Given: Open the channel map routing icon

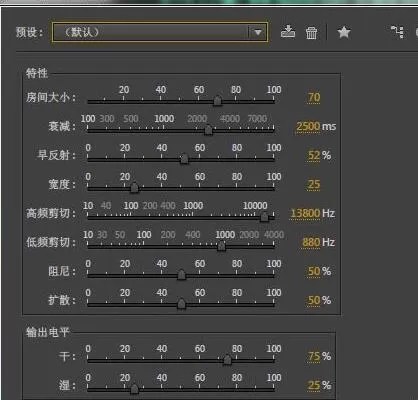Looking at the screenshot, I should pyautogui.click(x=397, y=32).
